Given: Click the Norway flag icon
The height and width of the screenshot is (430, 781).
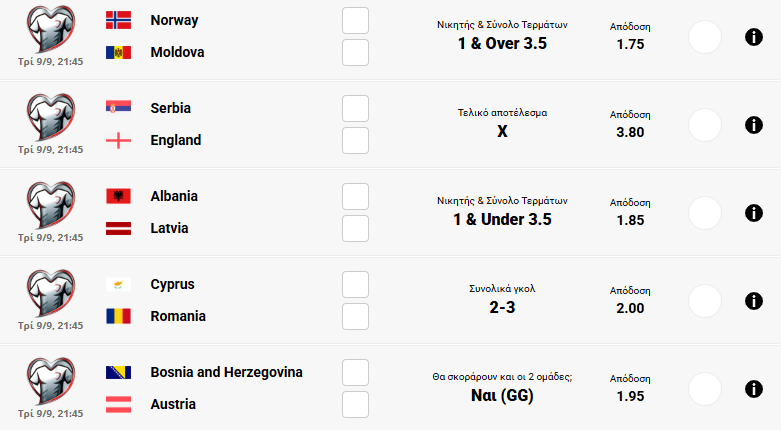Looking at the screenshot, I should pos(118,20).
